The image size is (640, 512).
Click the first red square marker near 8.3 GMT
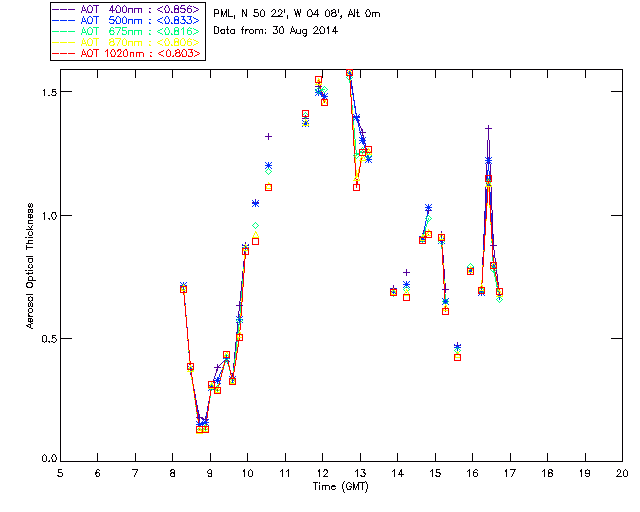[183, 289]
